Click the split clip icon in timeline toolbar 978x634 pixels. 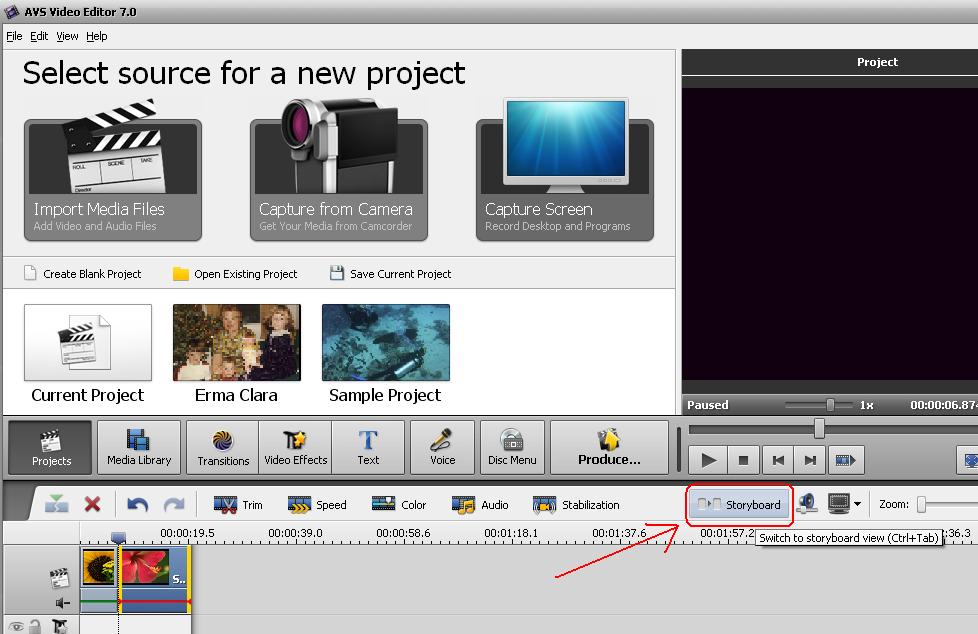(57, 504)
